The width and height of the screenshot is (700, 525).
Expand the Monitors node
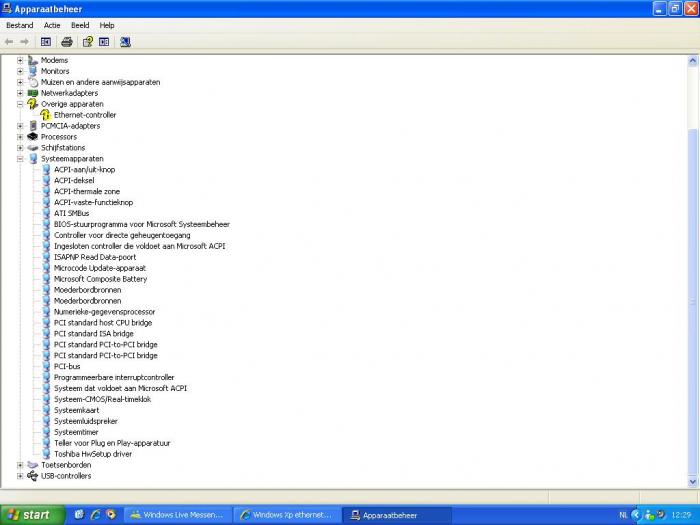coord(20,71)
